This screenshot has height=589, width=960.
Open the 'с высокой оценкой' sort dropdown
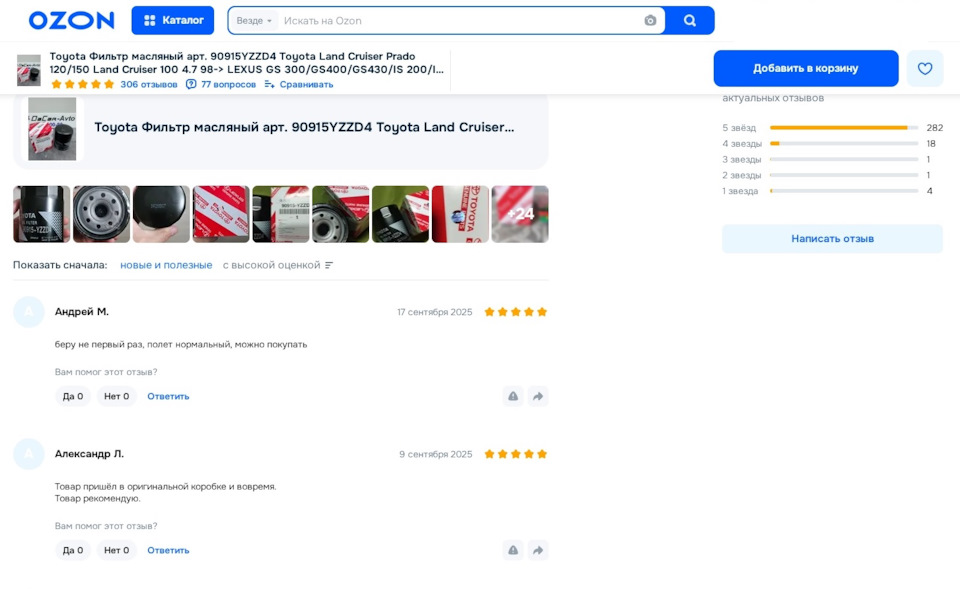click(277, 265)
